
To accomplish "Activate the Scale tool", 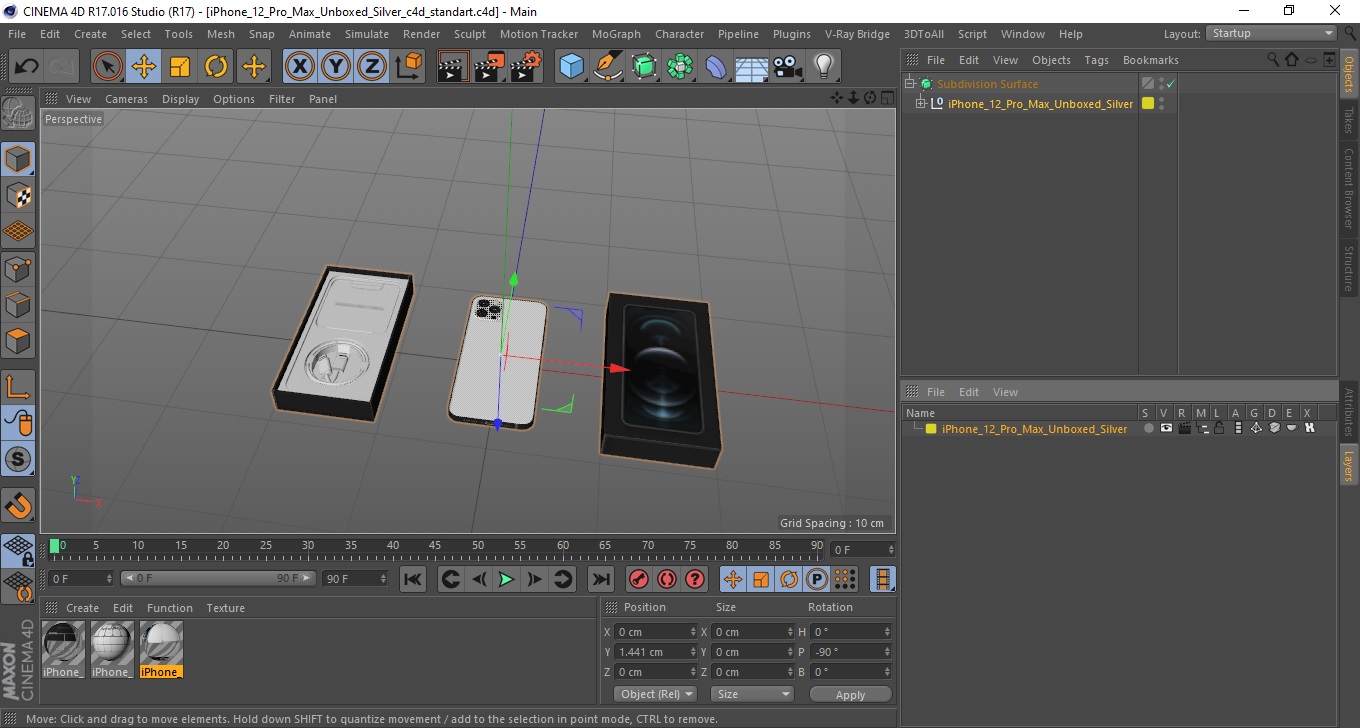I will (x=180, y=67).
